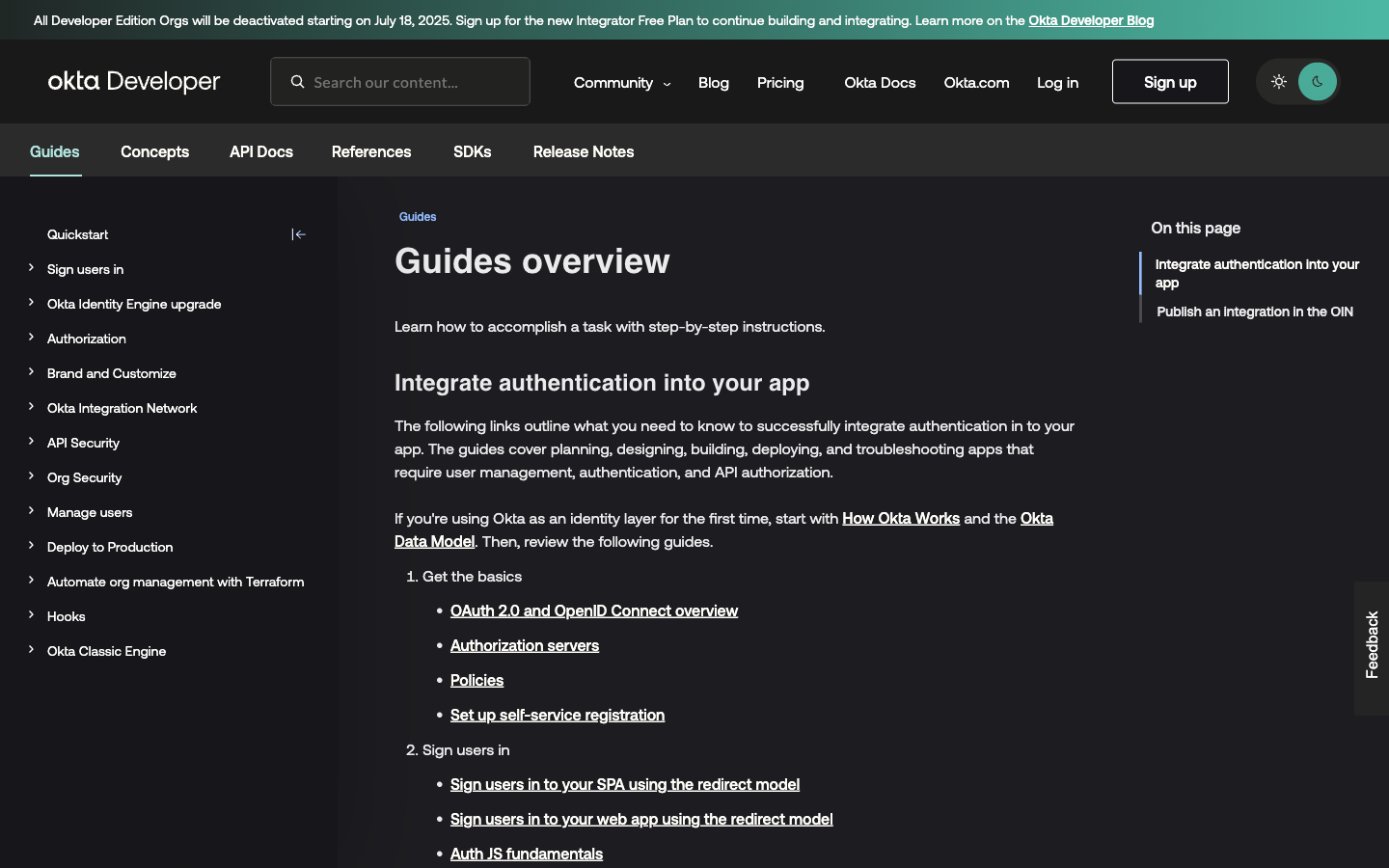Open Set up self-service registration link
This screenshot has width=1389, height=868.
click(x=558, y=716)
